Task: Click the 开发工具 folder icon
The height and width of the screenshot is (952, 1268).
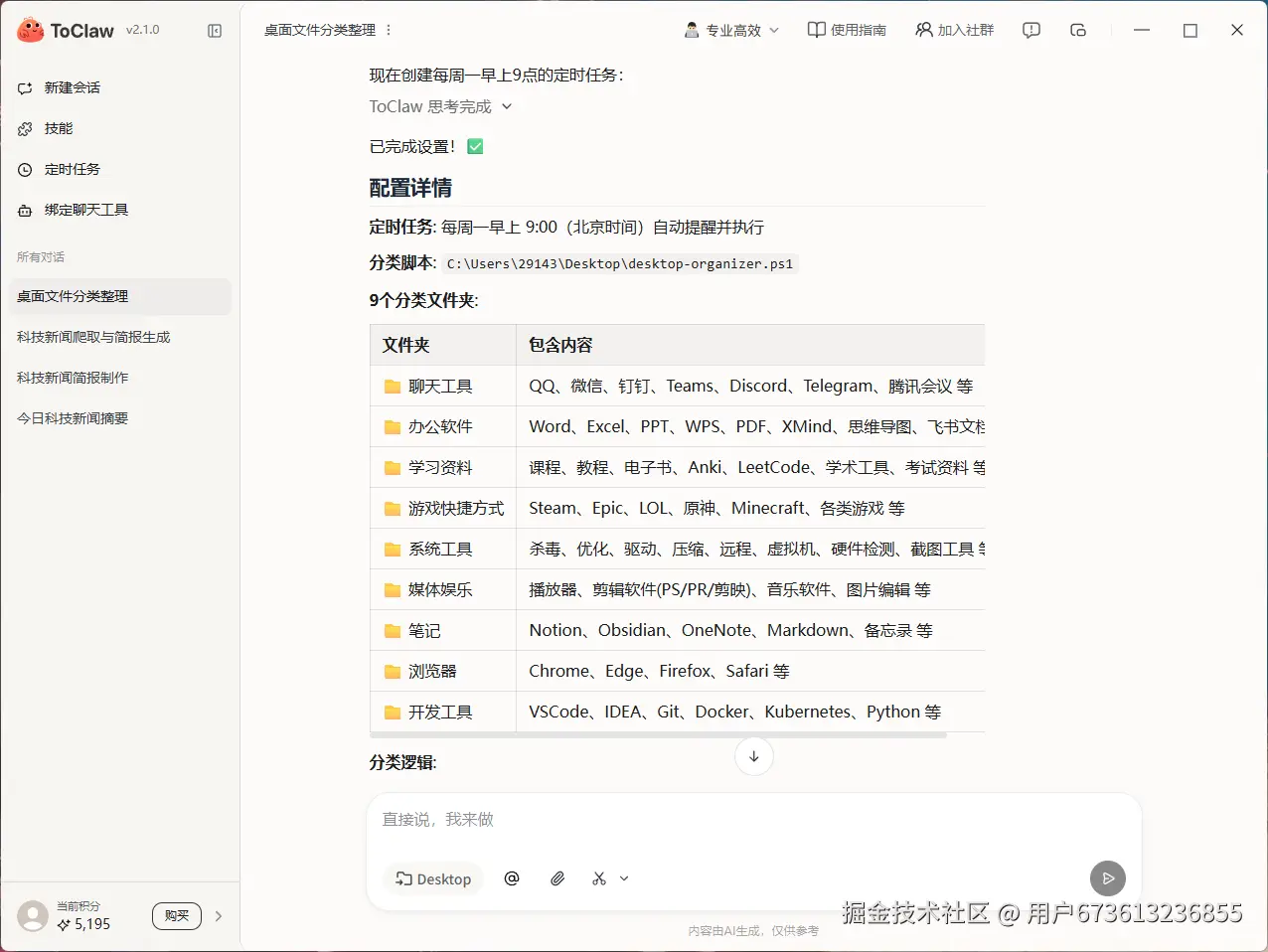Action: (x=393, y=713)
